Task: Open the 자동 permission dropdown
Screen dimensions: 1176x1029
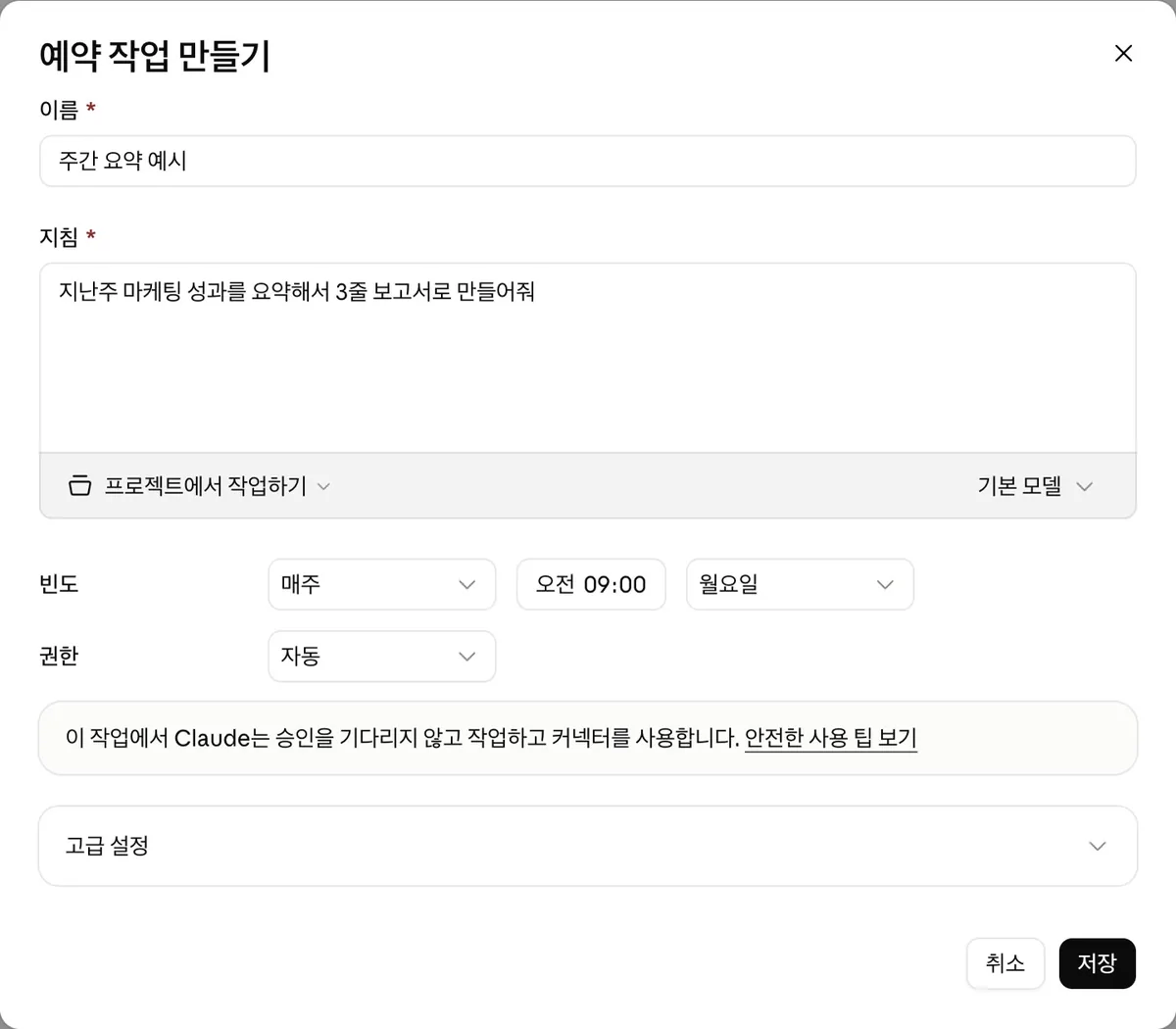Action: (382, 657)
